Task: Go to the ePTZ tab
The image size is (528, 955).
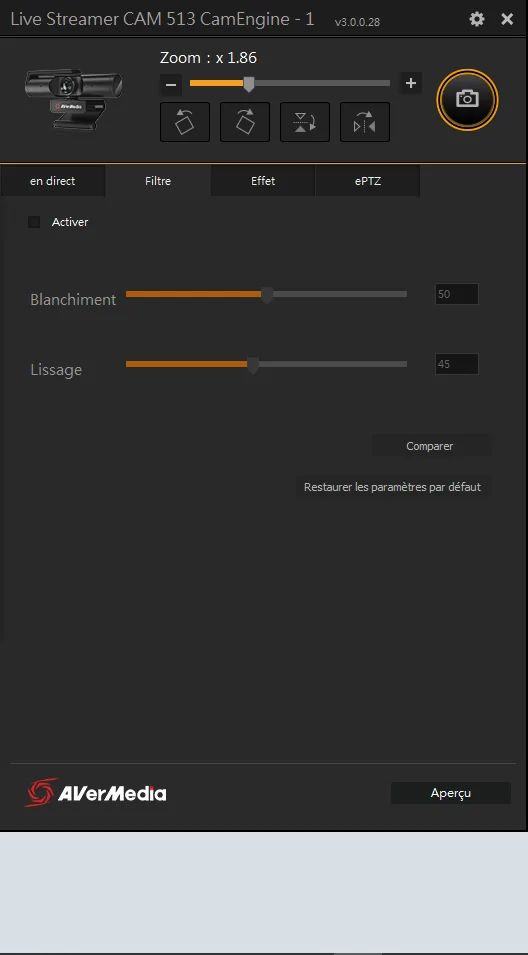Action: coord(368,181)
